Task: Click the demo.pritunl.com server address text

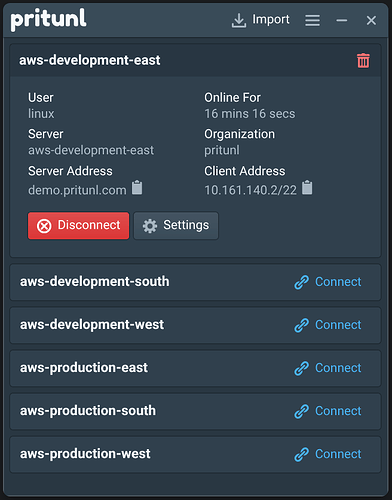Action: tap(77, 190)
